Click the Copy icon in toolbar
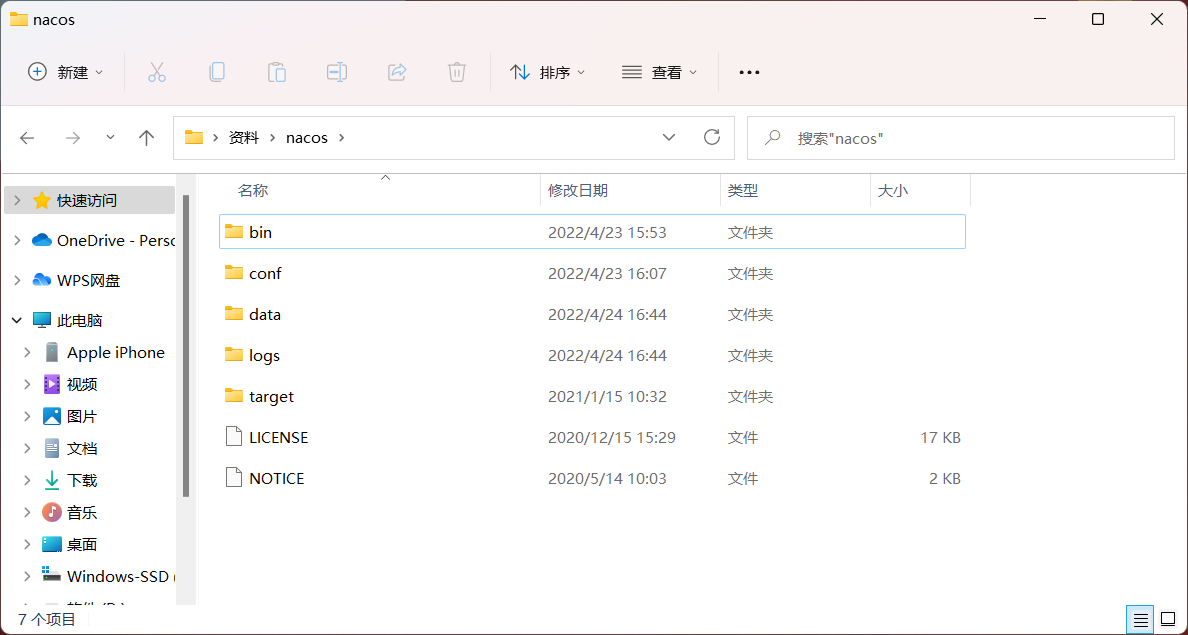1188x635 pixels. [x=217, y=72]
